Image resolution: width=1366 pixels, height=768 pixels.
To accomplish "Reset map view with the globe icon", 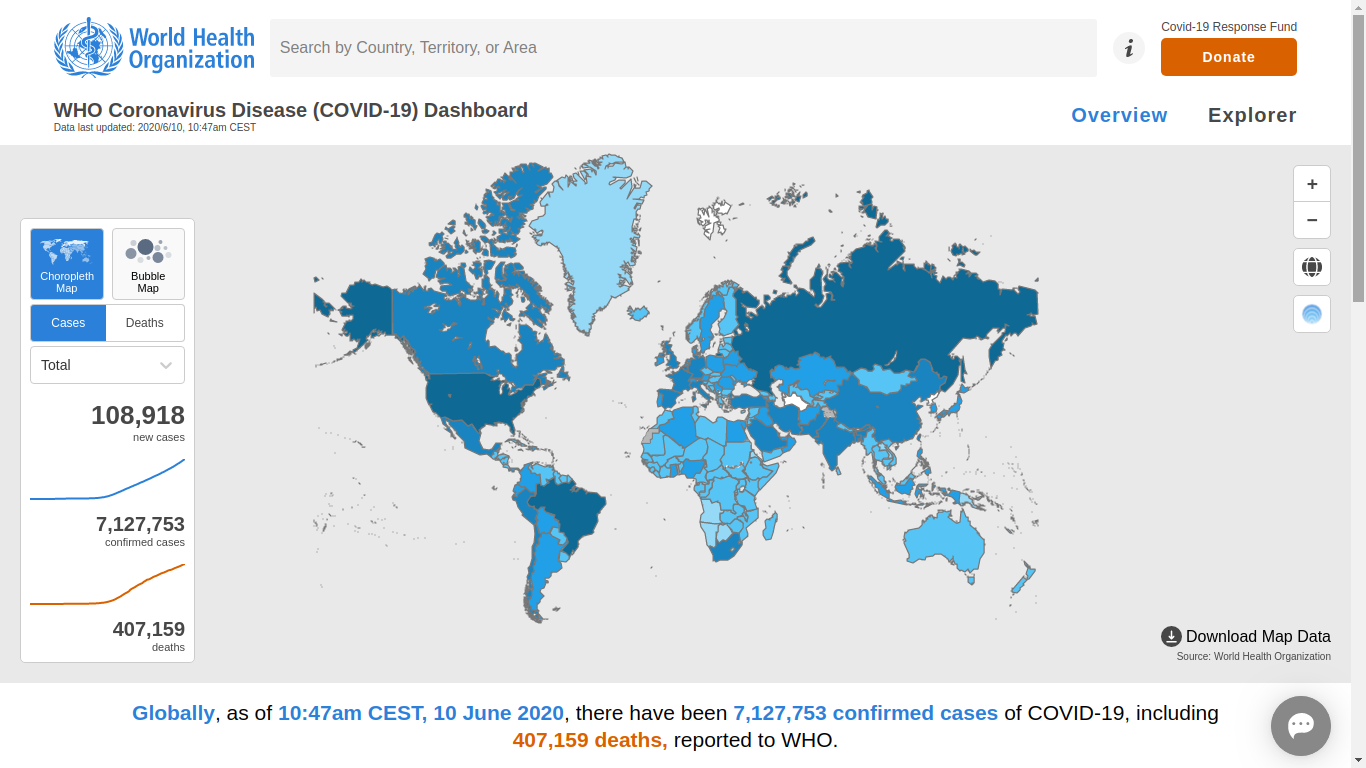I will tap(1312, 267).
